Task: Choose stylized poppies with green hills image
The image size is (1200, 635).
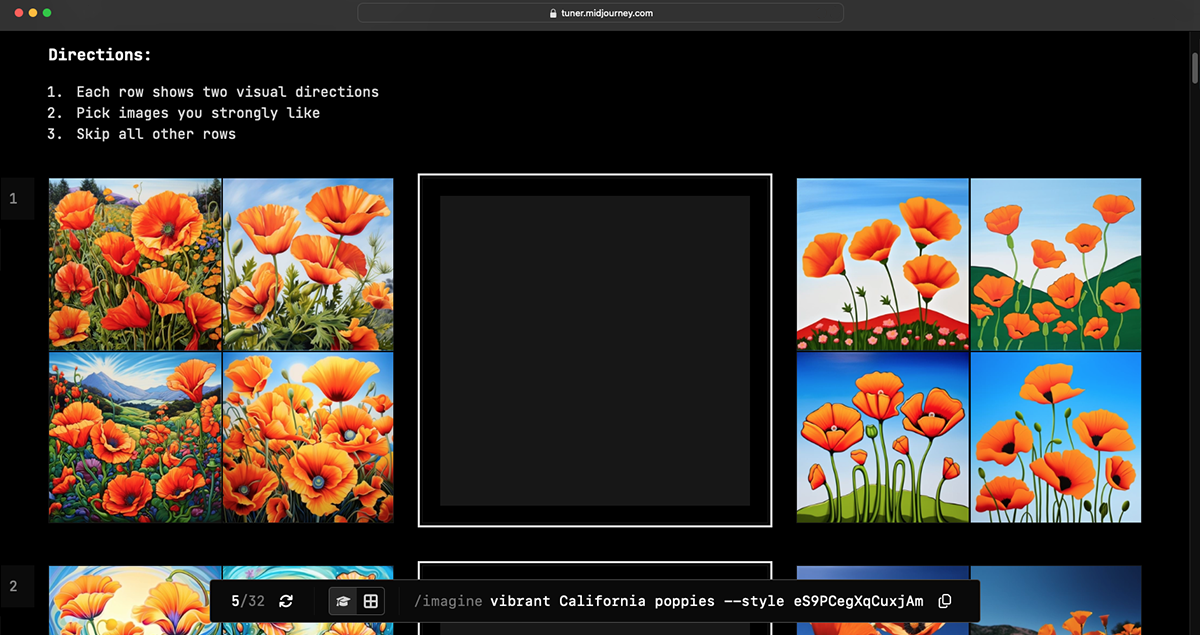Action: pyautogui.click(x=1056, y=264)
